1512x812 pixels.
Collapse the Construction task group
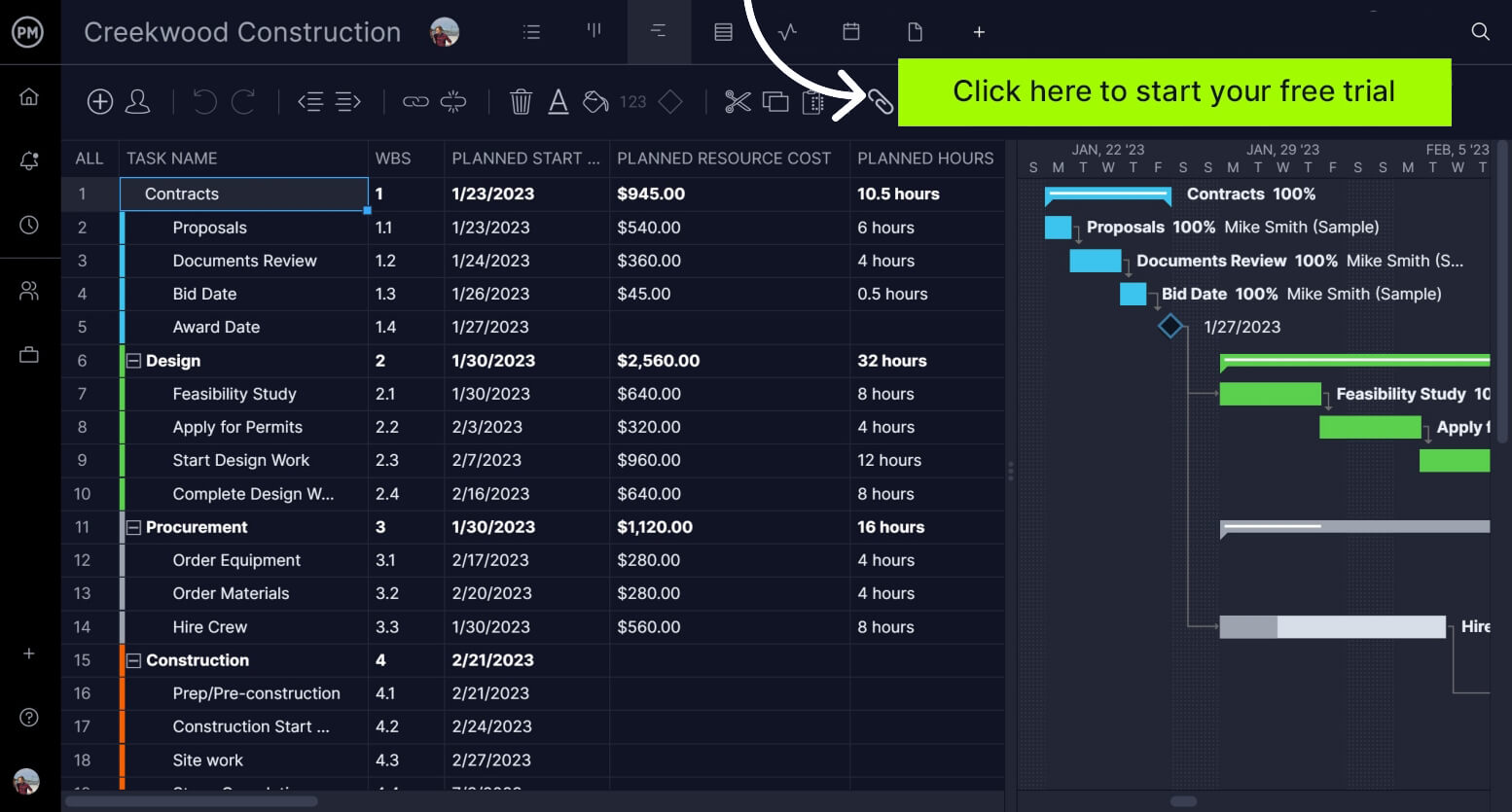134,660
